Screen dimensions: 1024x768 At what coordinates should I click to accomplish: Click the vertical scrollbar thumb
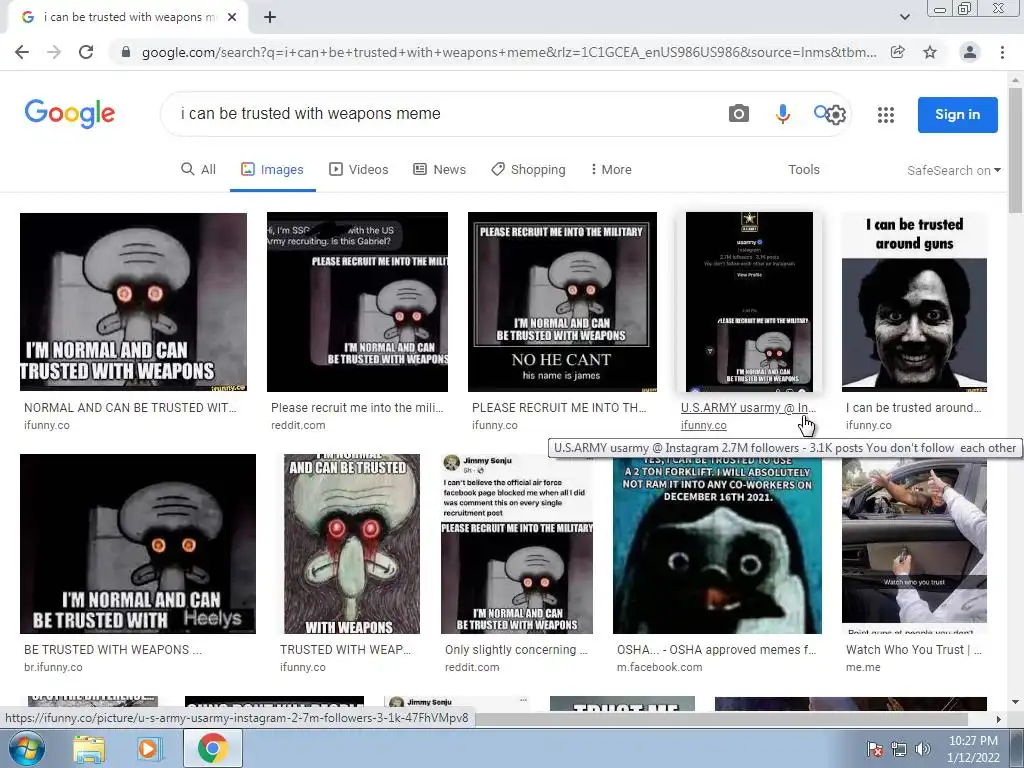pos(1015,150)
